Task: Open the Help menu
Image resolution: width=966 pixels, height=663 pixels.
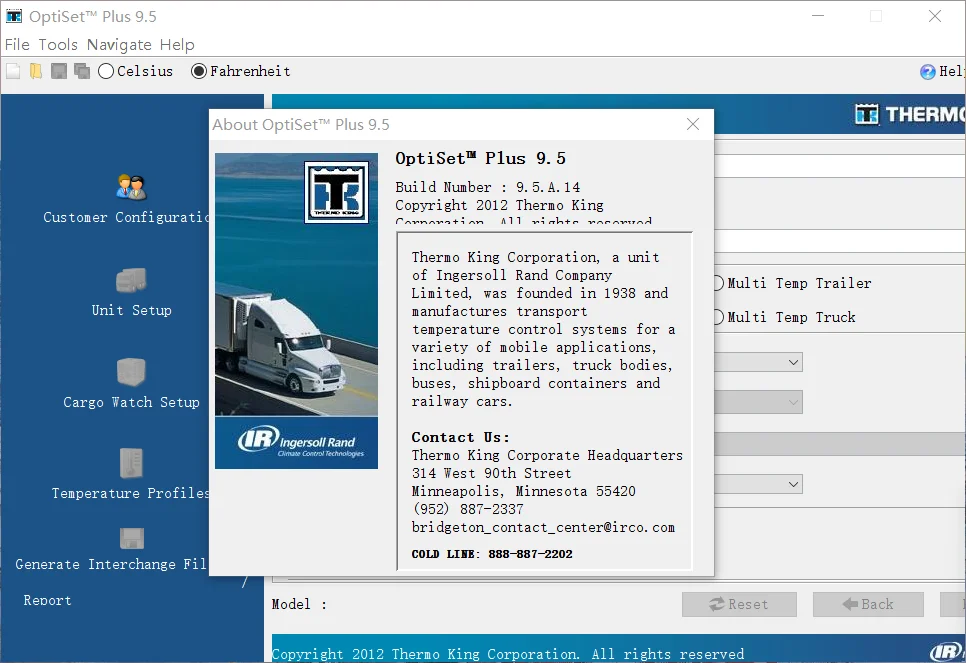Action: (x=177, y=45)
